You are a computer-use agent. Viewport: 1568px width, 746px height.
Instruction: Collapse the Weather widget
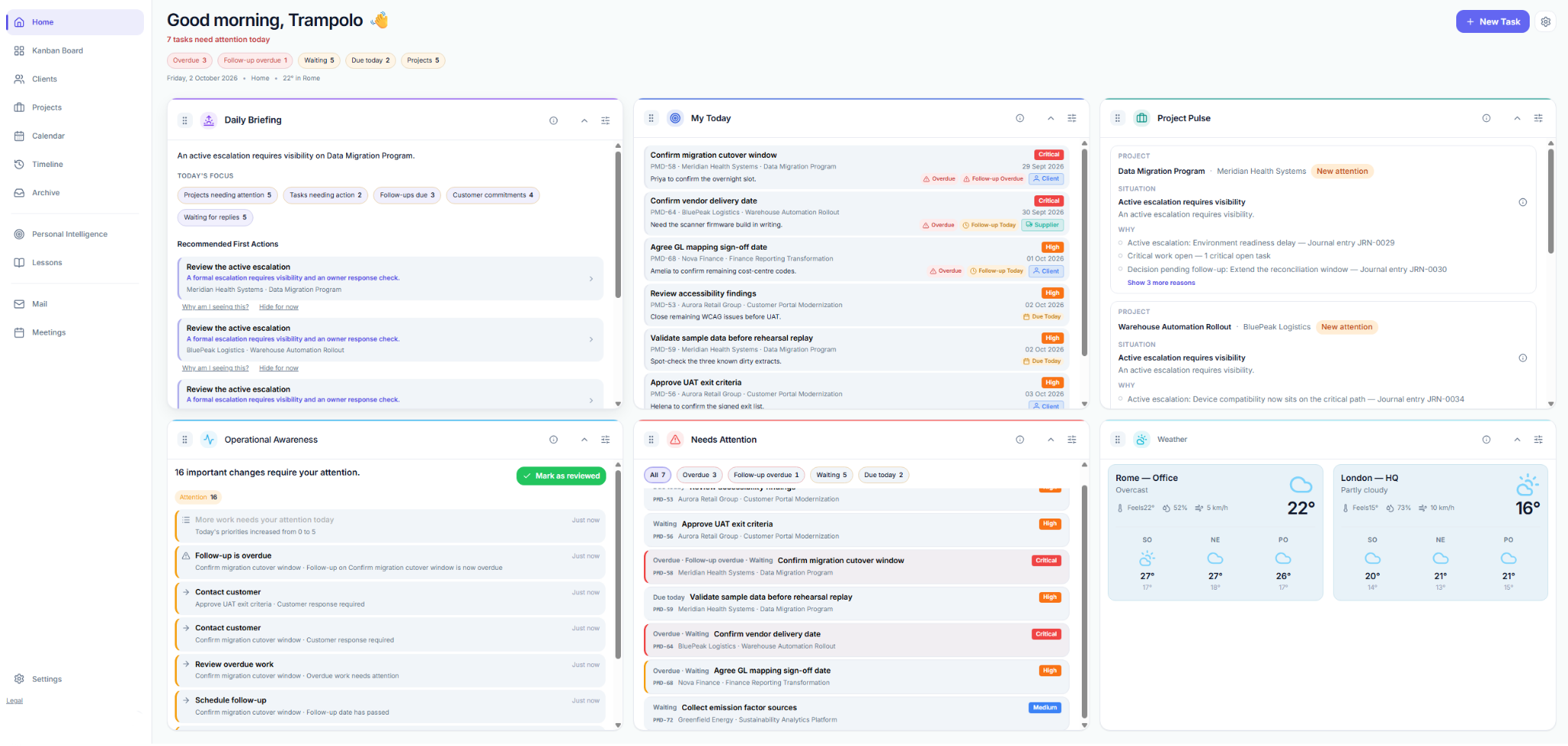(1517, 440)
